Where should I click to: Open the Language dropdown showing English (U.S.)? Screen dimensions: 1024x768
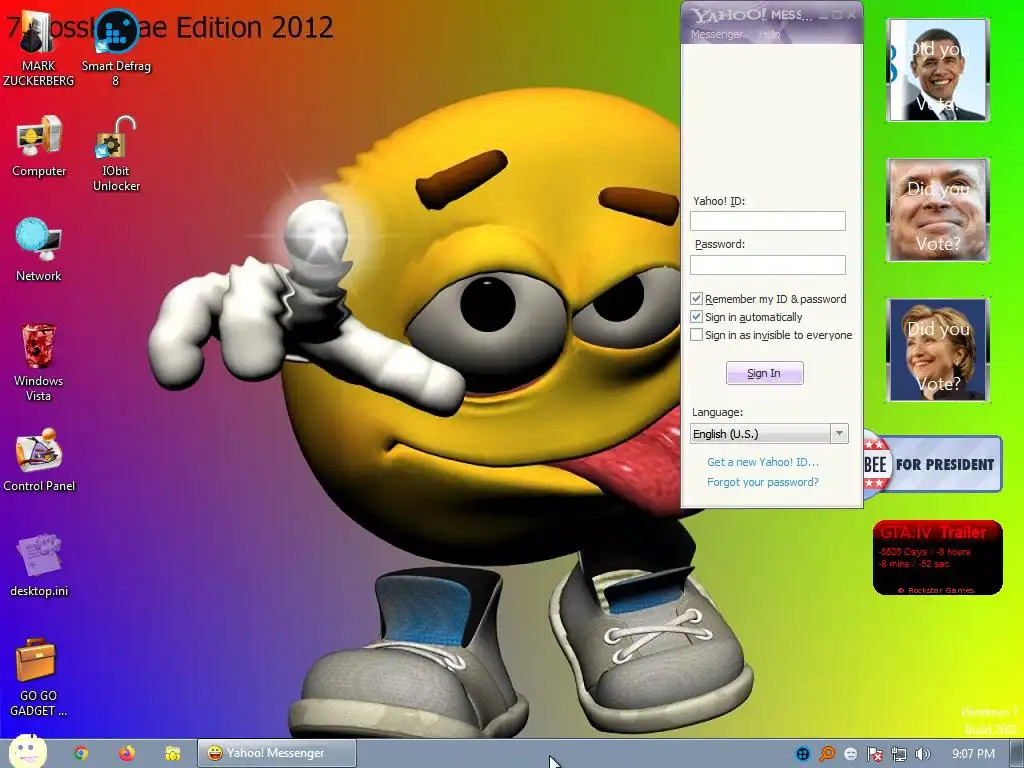pos(769,434)
